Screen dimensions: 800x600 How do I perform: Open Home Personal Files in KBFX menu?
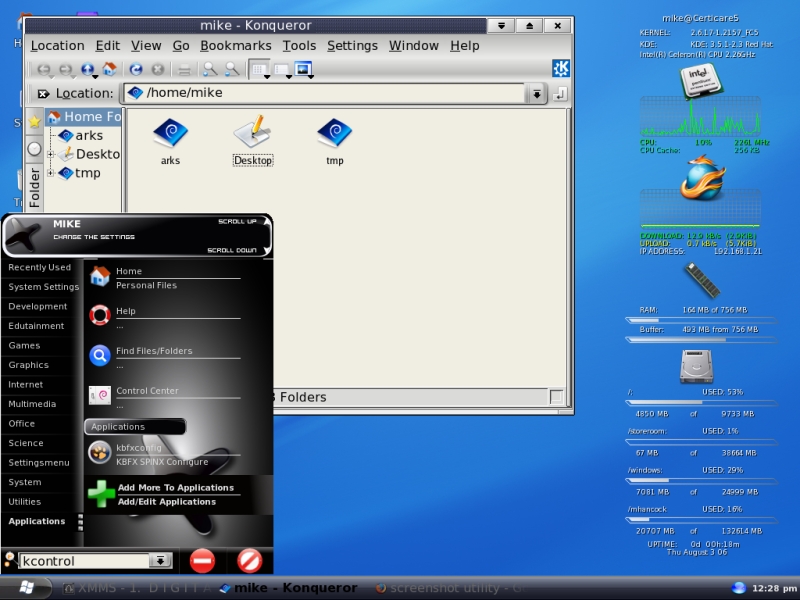click(164, 278)
